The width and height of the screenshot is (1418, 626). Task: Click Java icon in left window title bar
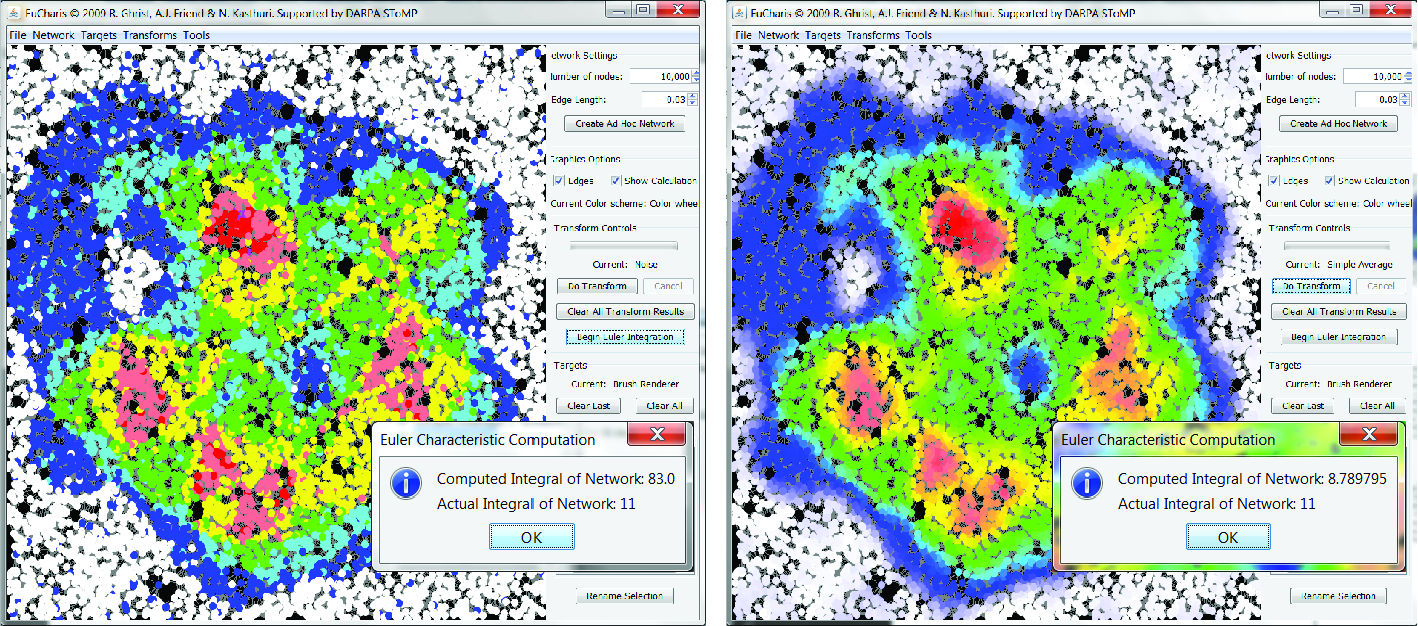[x=13, y=12]
